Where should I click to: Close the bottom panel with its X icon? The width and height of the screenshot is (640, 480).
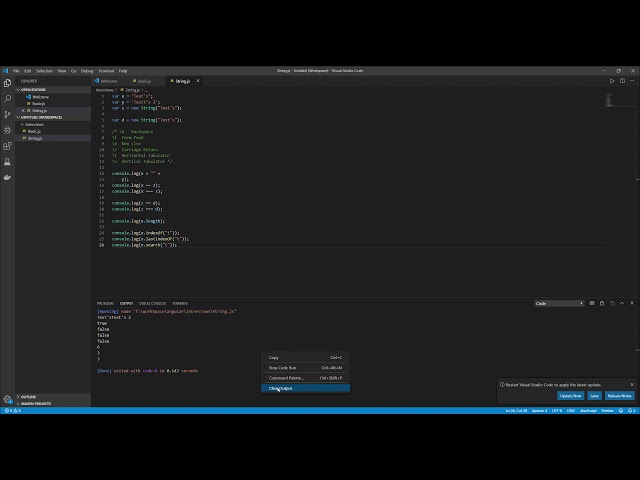pos(632,303)
